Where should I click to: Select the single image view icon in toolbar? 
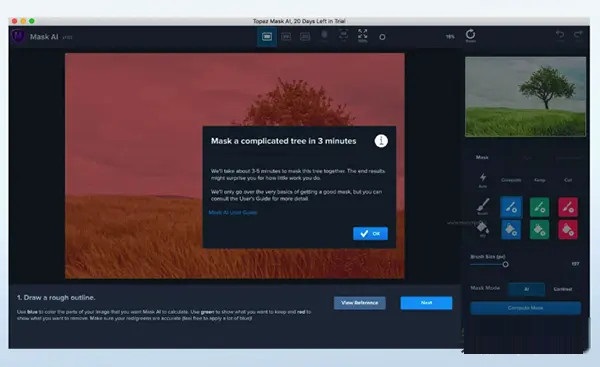pos(267,37)
